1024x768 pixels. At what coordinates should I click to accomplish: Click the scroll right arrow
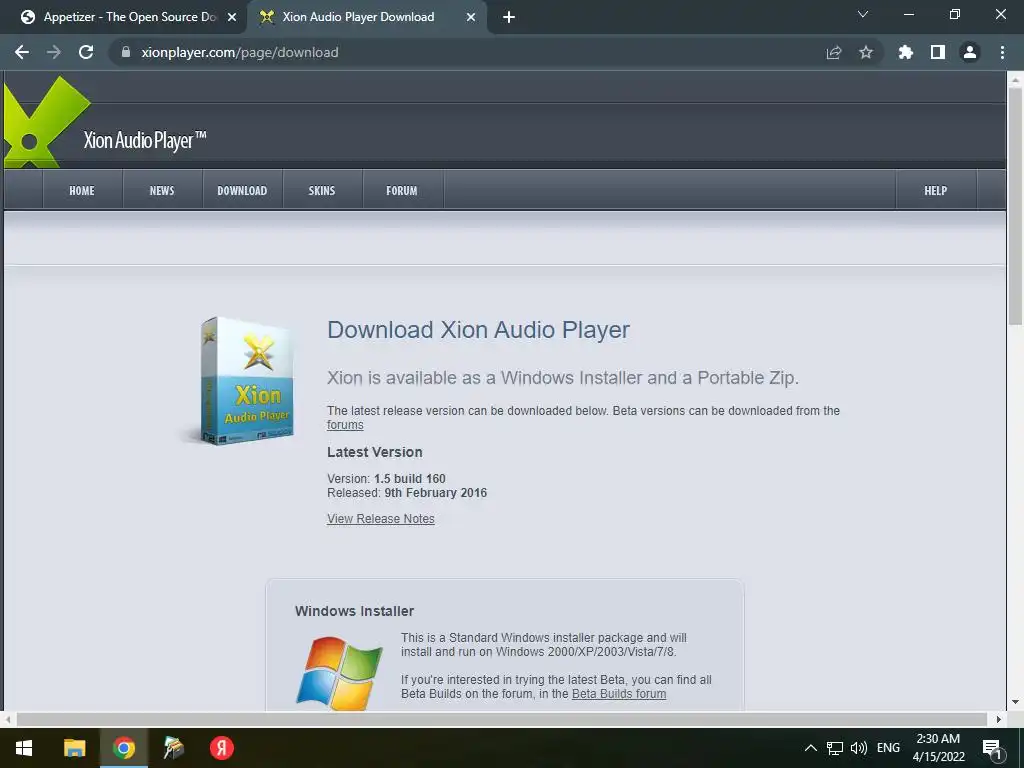coord(998,719)
